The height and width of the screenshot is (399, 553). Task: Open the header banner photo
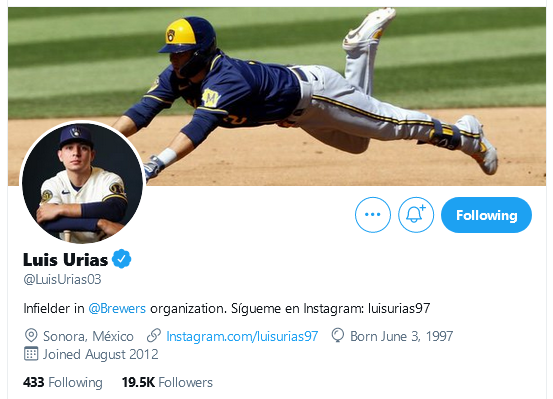(277, 96)
